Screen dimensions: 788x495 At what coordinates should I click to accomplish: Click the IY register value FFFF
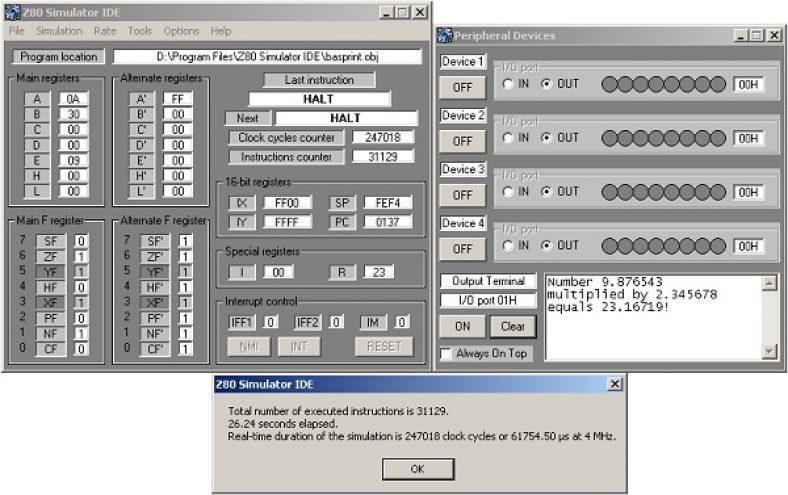point(287,222)
